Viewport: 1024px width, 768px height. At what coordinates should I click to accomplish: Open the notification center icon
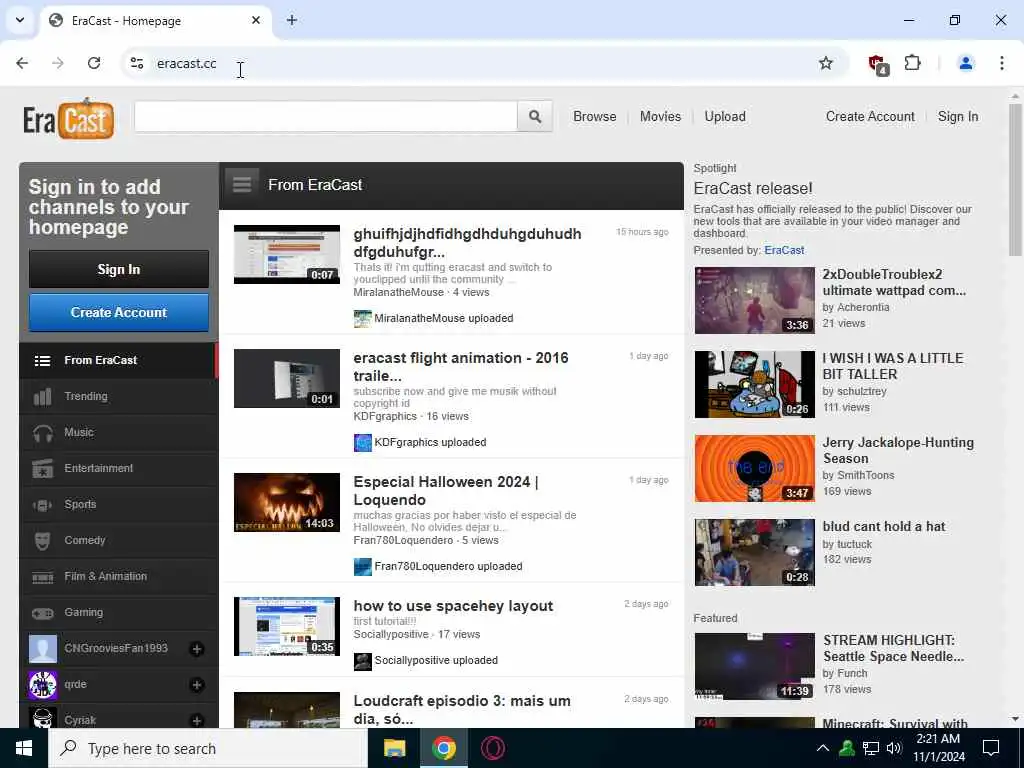click(x=991, y=748)
